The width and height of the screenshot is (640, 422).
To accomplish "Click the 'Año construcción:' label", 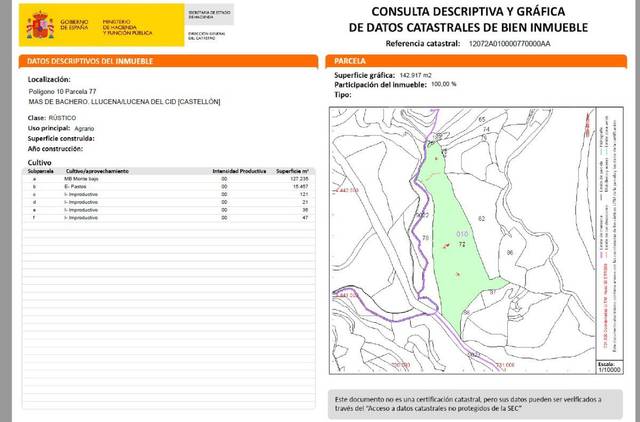I will point(55,149).
